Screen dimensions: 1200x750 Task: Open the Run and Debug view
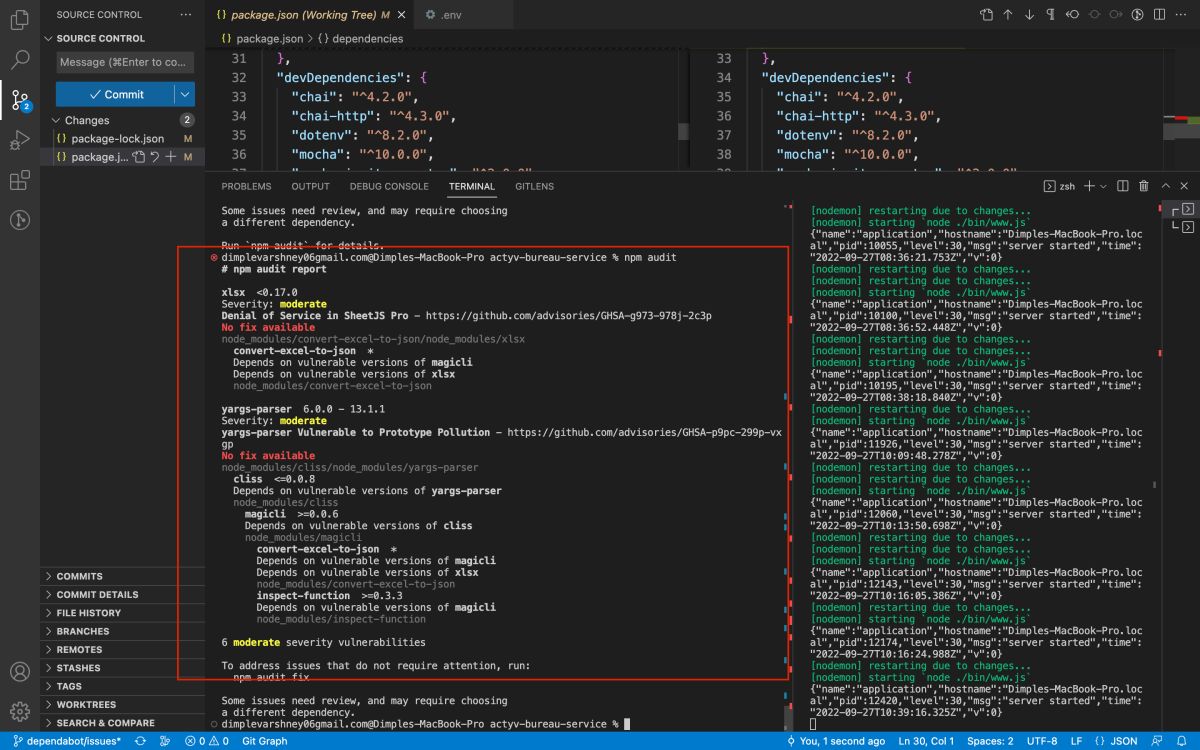(x=20, y=140)
